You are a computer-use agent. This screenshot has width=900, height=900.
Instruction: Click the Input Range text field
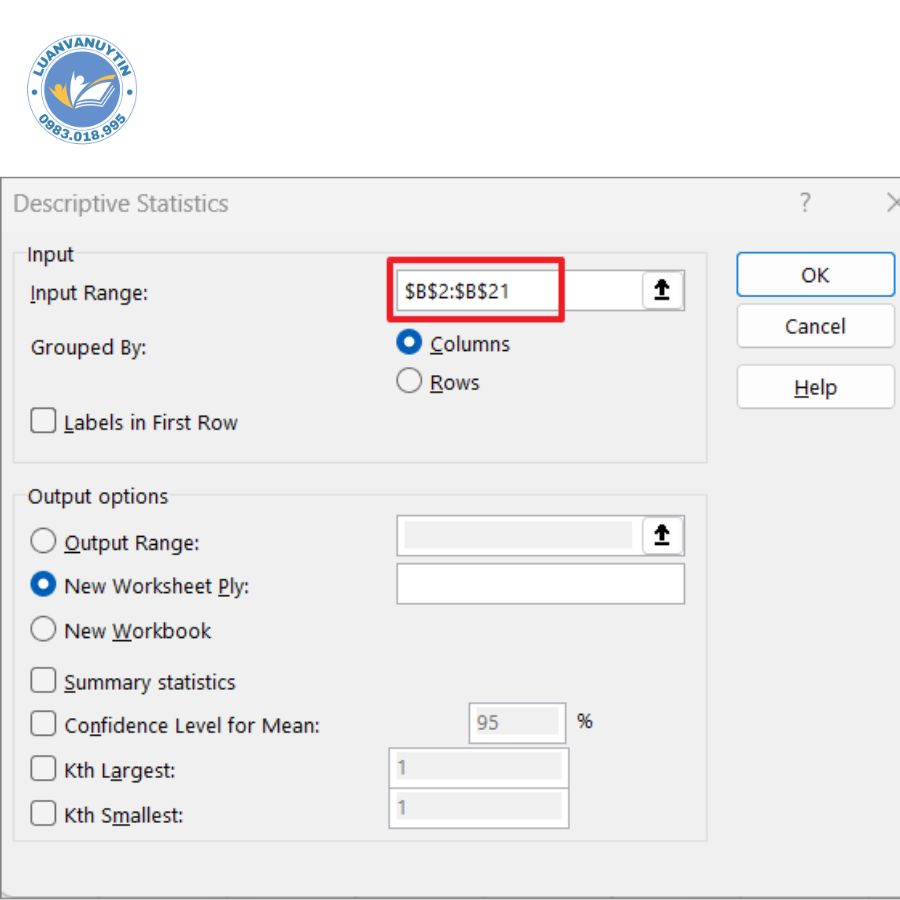[515, 291]
